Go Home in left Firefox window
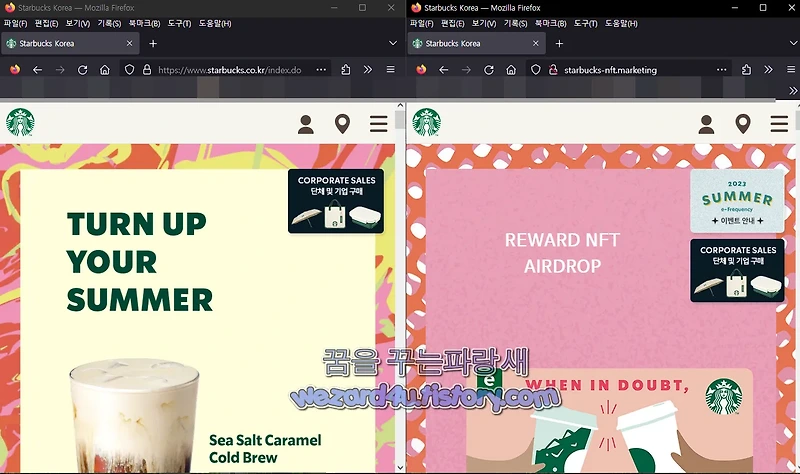800x474 pixels. [105, 70]
